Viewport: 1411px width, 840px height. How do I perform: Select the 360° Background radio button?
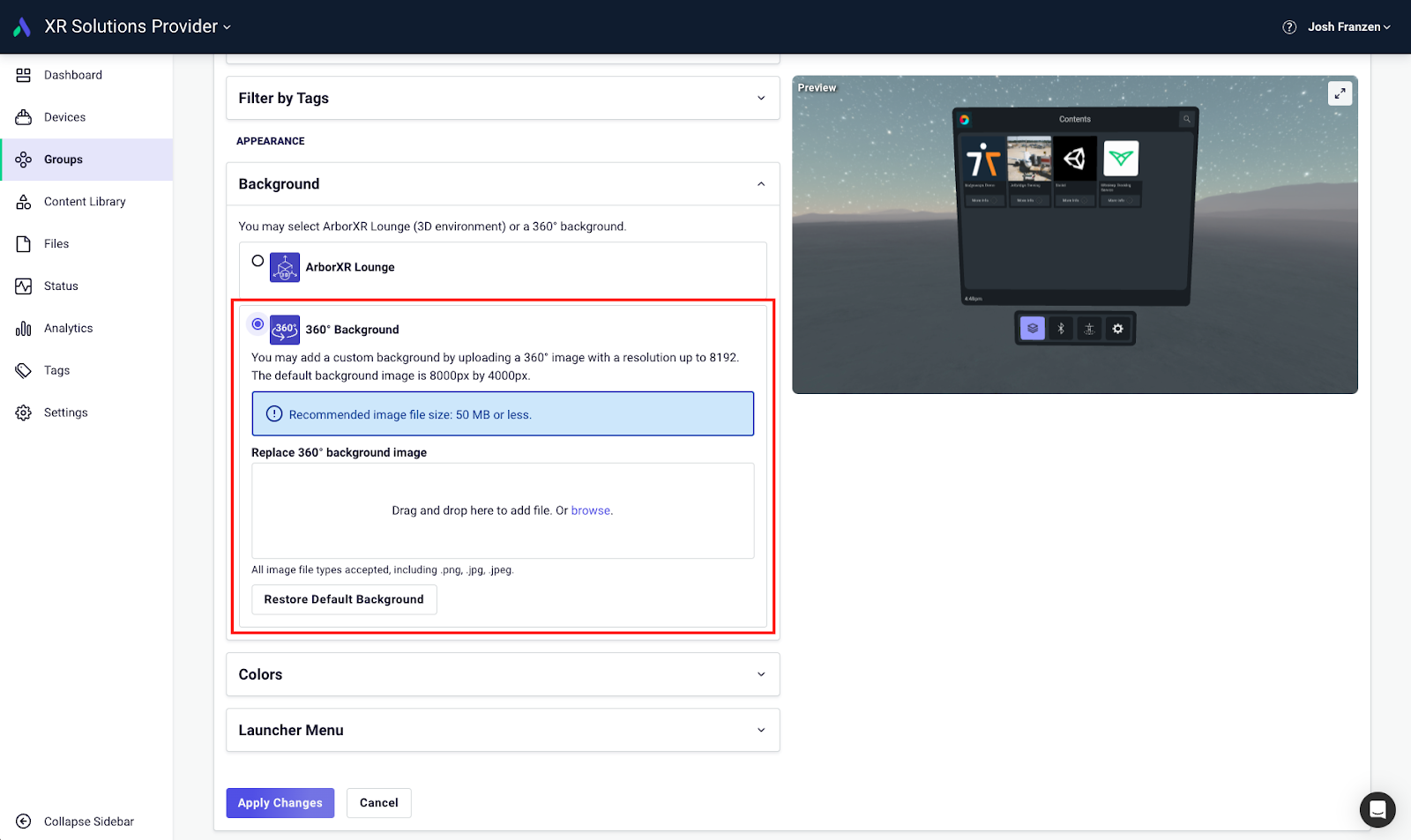pyautogui.click(x=257, y=325)
